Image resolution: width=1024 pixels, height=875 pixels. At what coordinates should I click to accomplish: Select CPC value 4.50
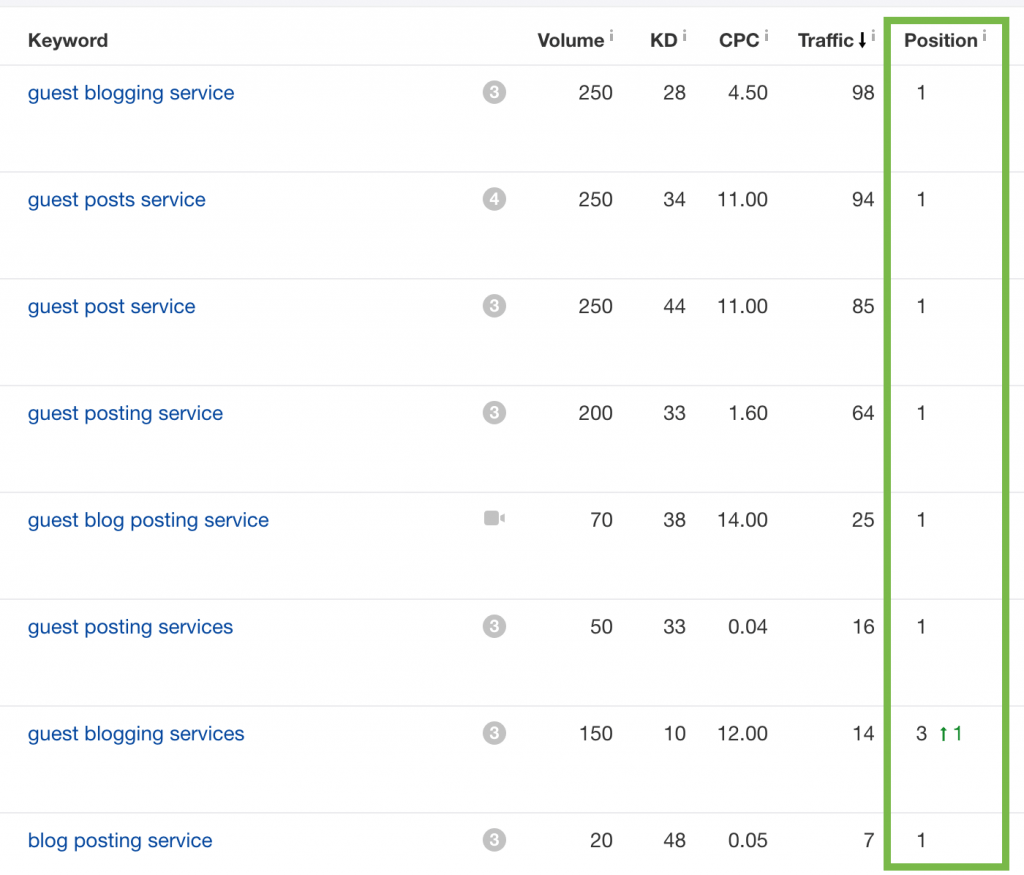(x=748, y=93)
